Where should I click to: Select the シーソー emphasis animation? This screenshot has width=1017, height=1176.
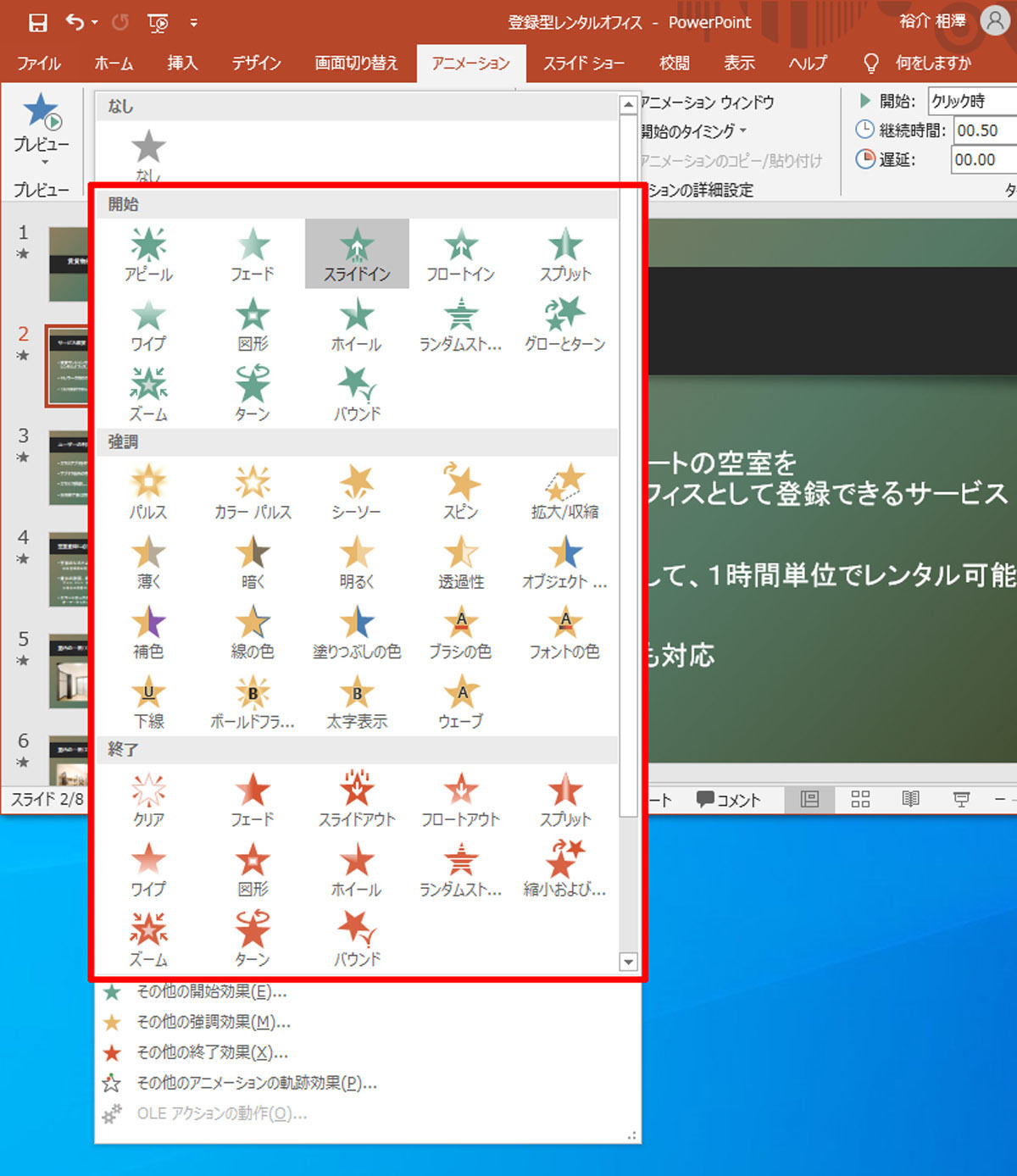tap(357, 492)
